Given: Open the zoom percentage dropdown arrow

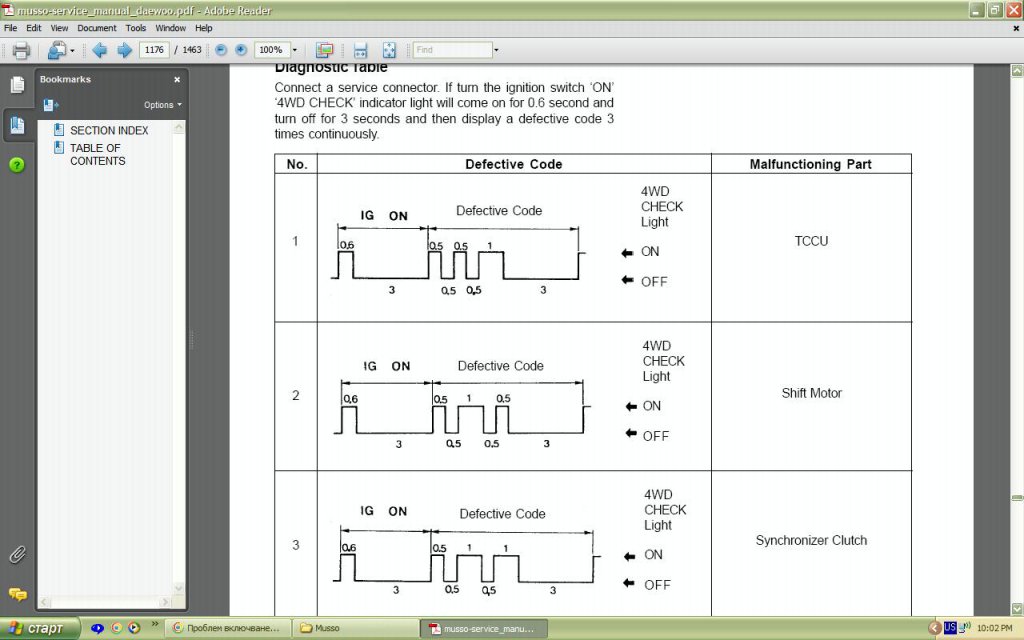Looking at the screenshot, I should (x=295, y=50).
